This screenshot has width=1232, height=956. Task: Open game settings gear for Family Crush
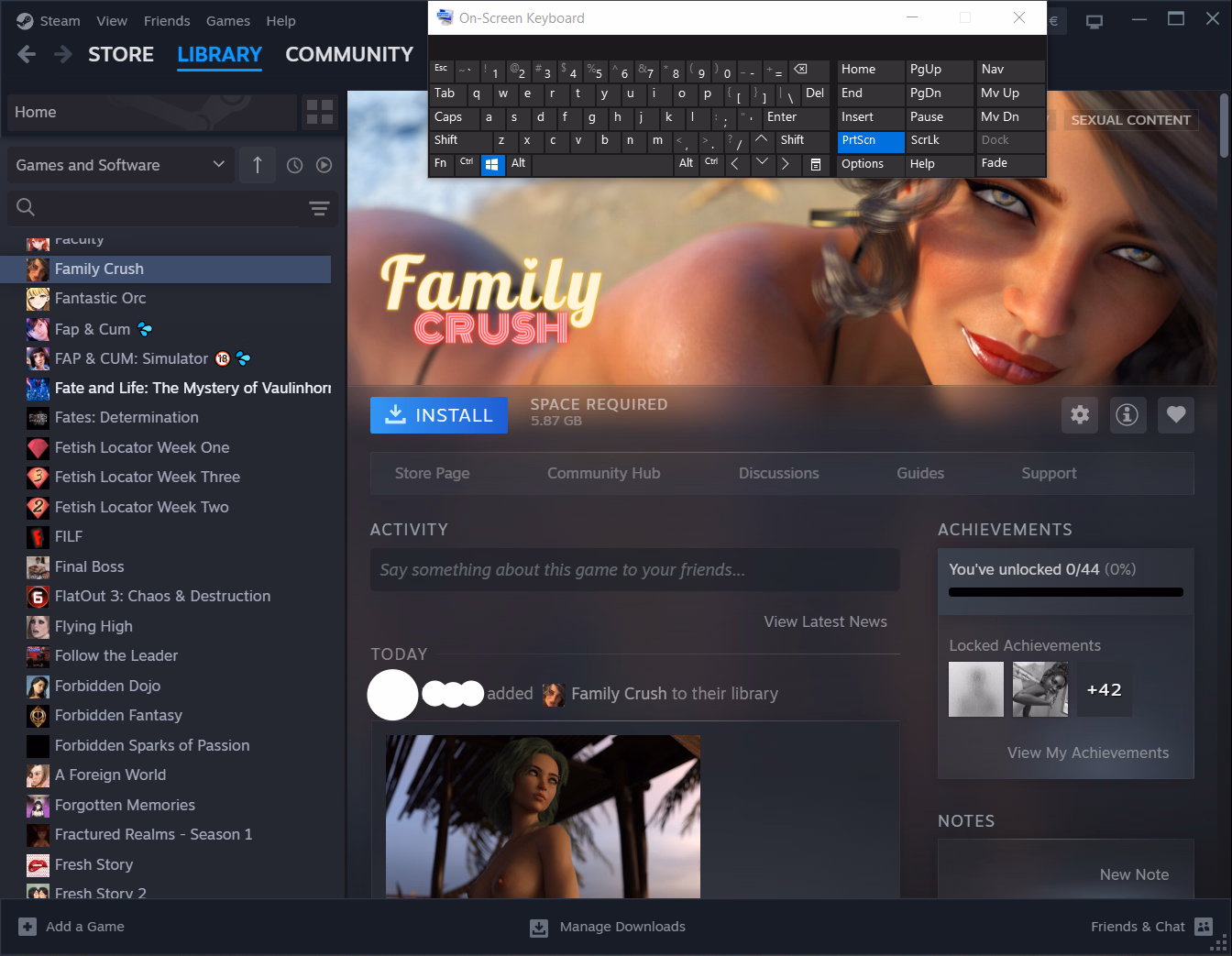point(1080,415)
